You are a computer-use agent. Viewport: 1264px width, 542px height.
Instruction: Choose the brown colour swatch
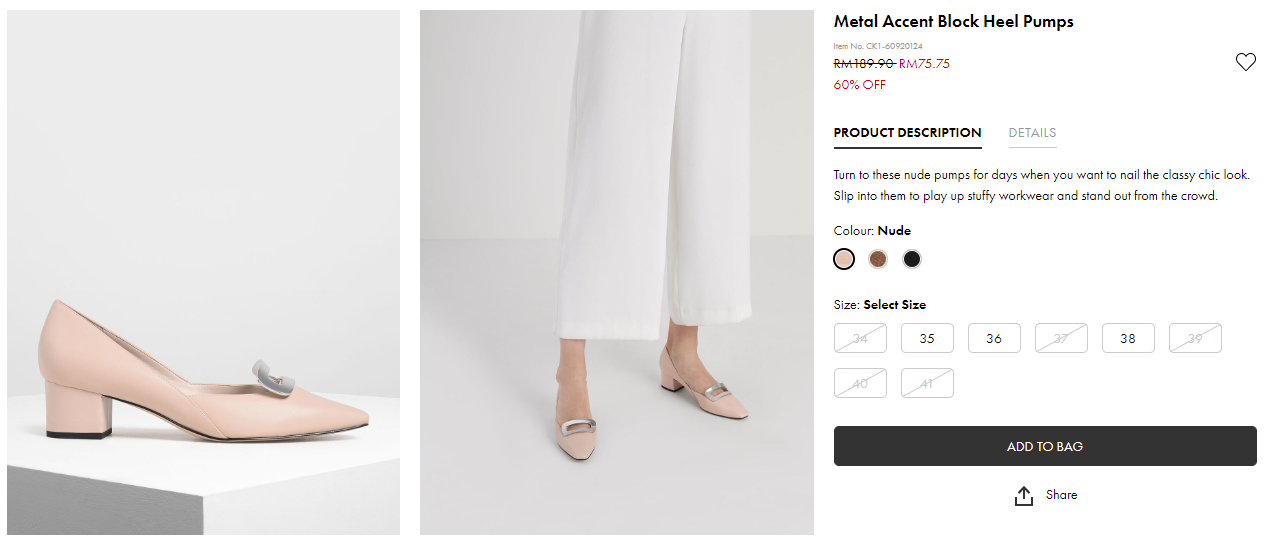pos(878,259)
